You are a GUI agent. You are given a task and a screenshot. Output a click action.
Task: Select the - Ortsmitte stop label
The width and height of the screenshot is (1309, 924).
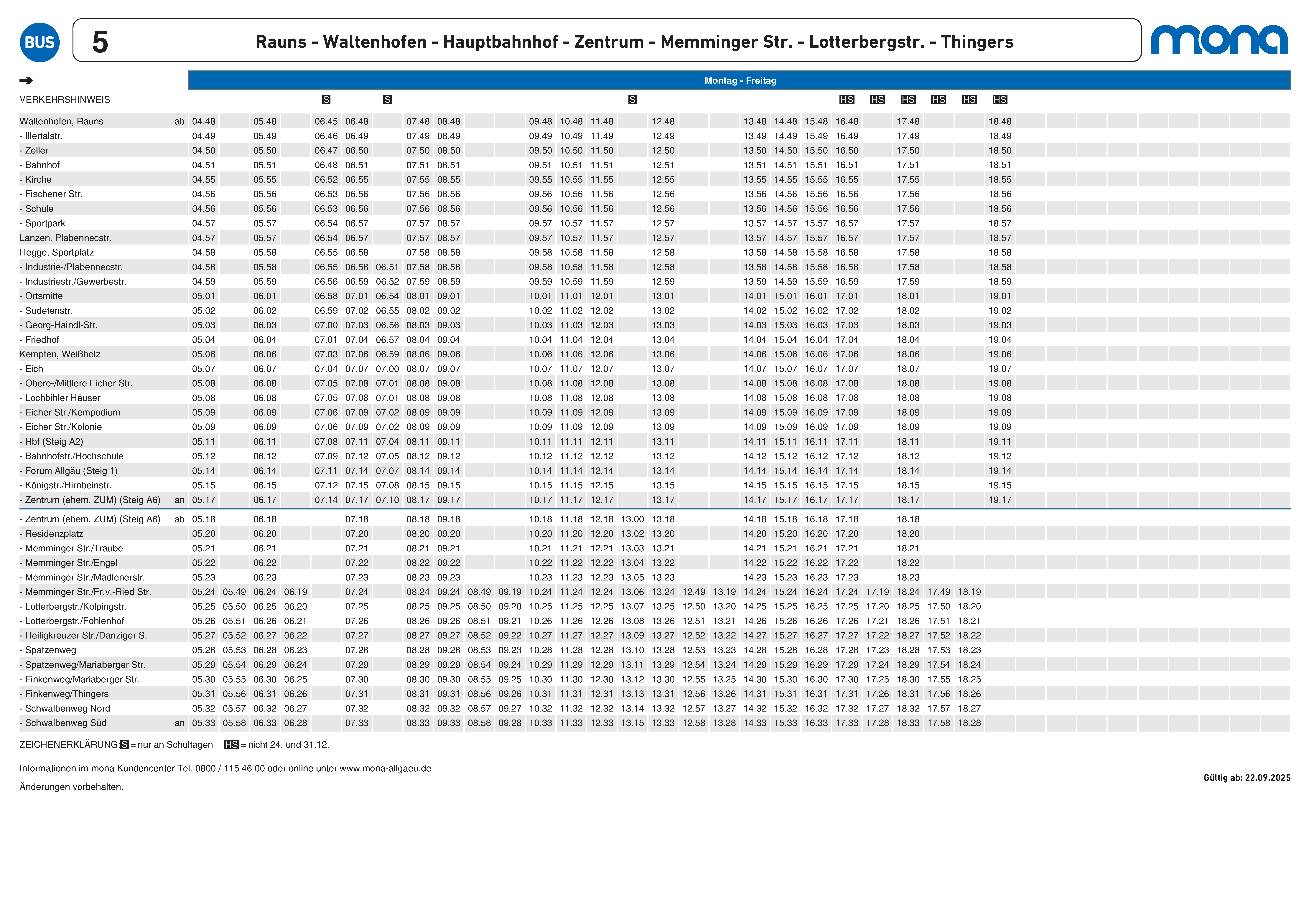(x=41, y=296)
